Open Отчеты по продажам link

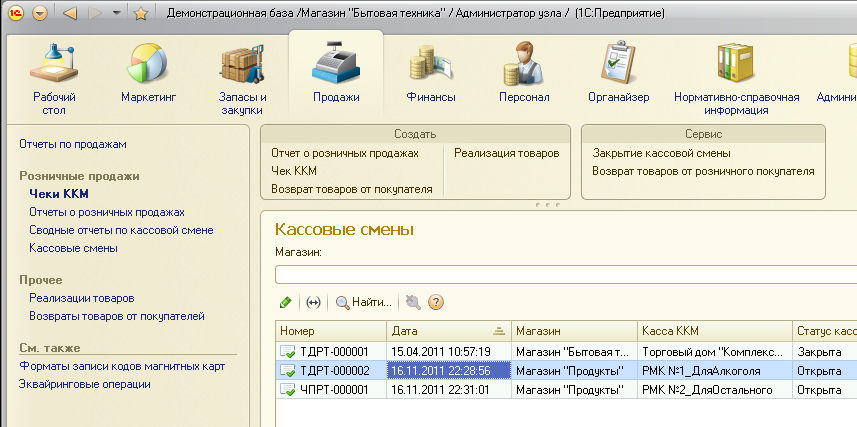click(x=73, y=144)
